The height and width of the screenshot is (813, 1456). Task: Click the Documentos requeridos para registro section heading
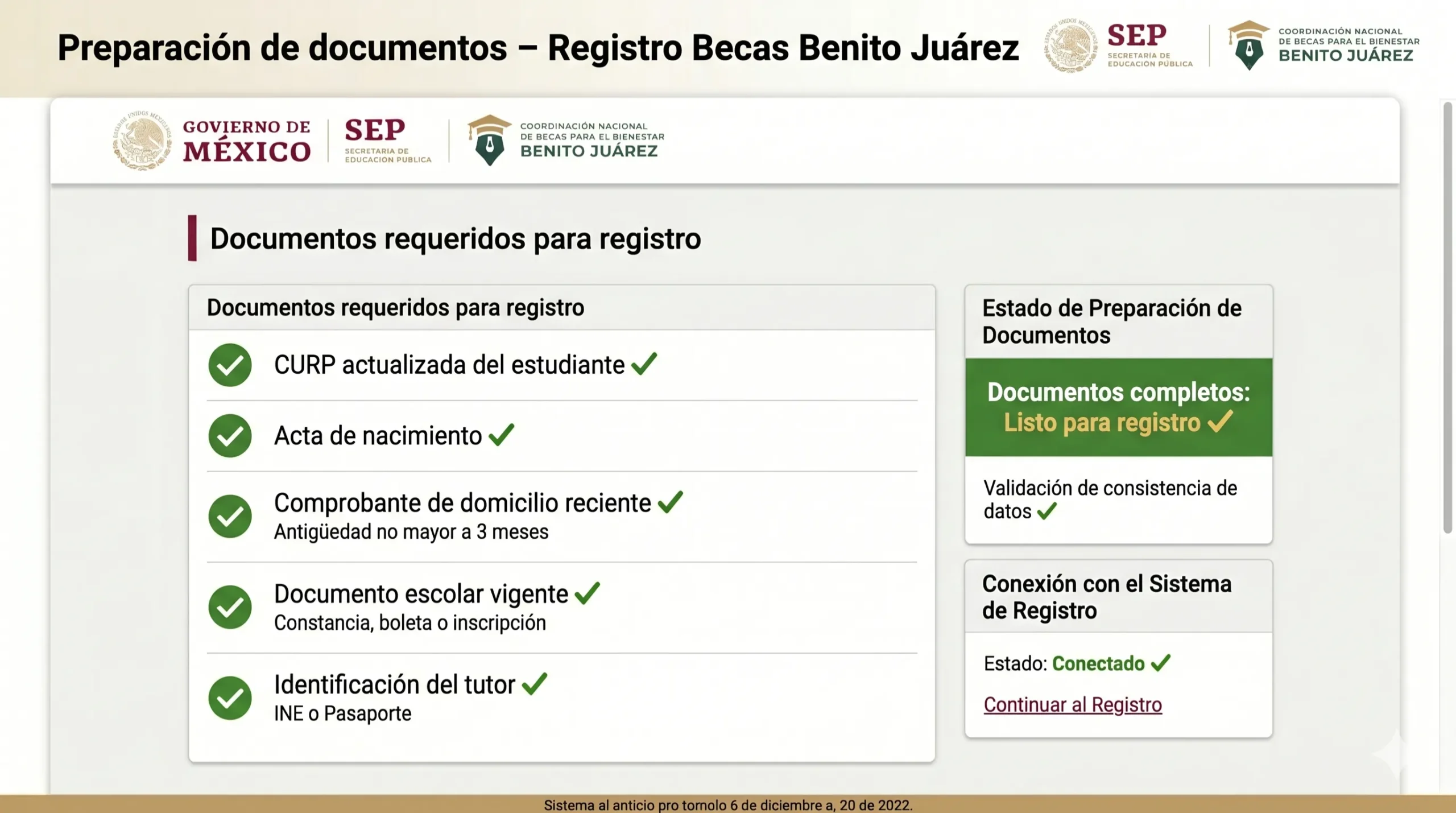(x=455, y=238)
